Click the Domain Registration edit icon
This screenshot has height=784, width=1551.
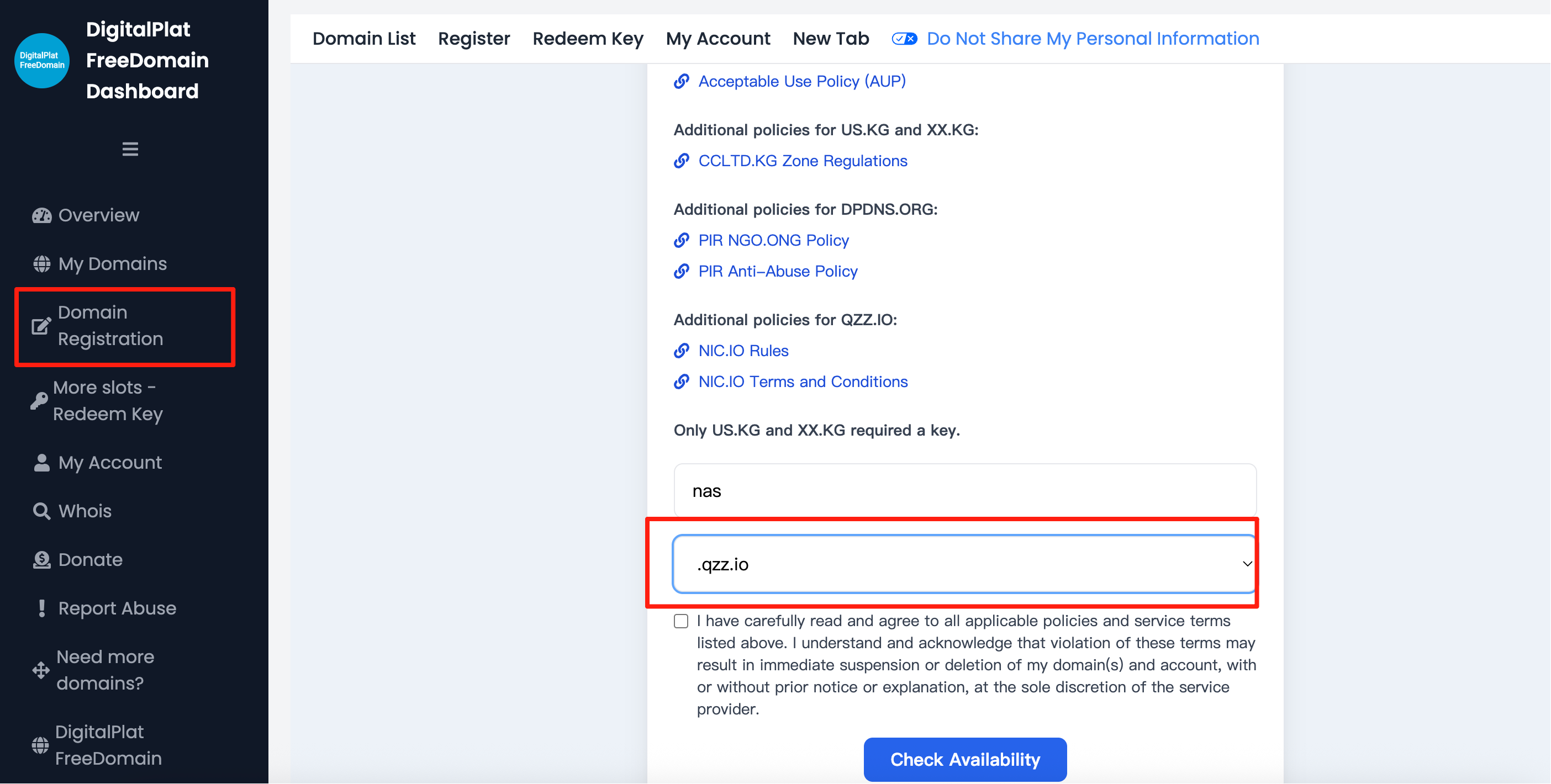pos(41,326)
